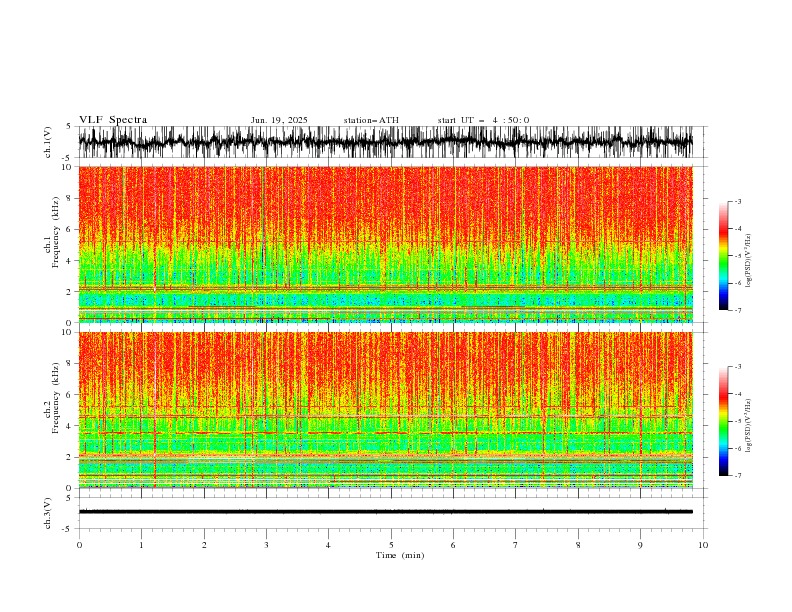
Task: Click the "VLF Spectra" title text
Action: [x=113, y=120]
